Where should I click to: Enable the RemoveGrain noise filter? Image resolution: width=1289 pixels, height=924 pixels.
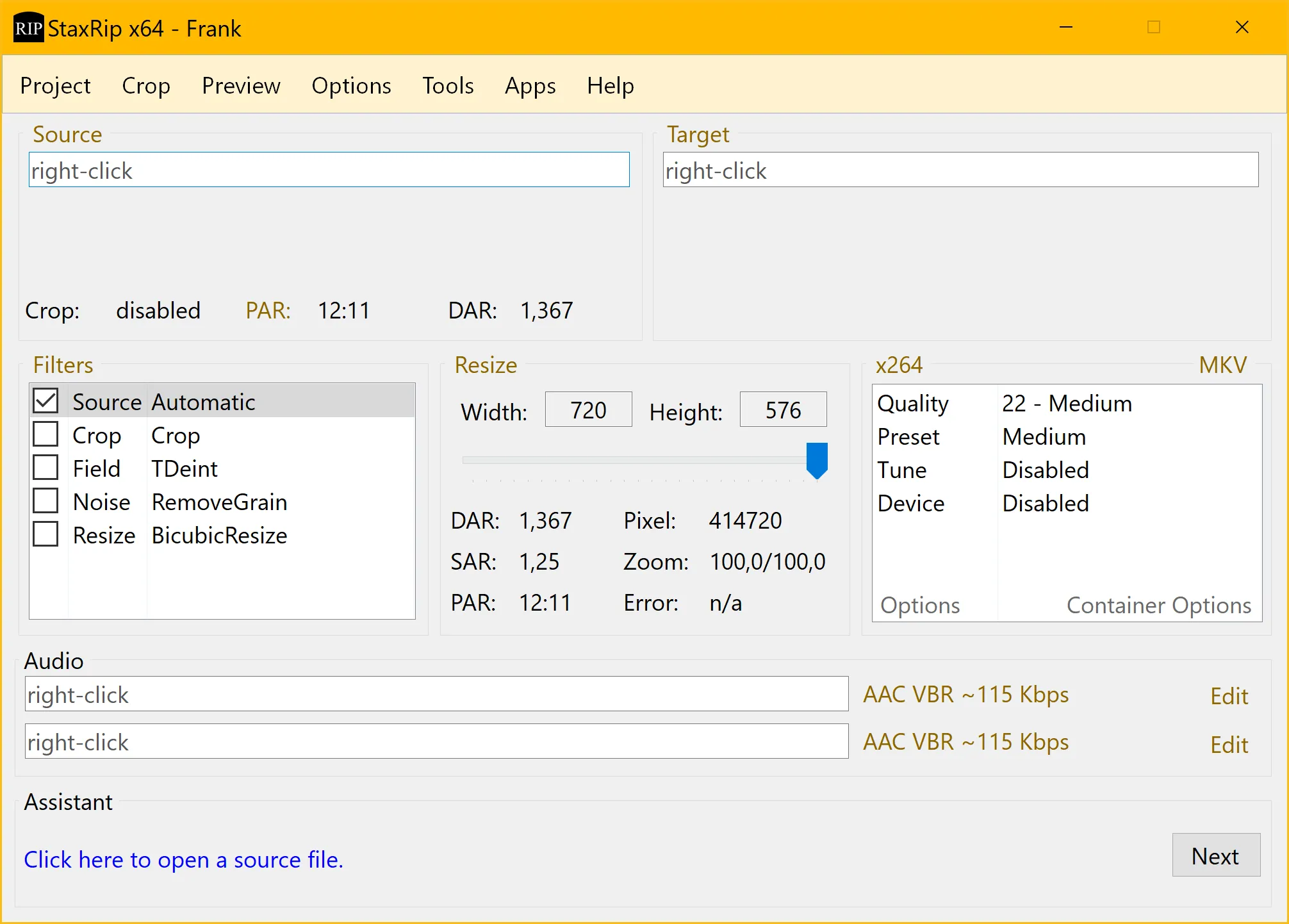point(45,500)
